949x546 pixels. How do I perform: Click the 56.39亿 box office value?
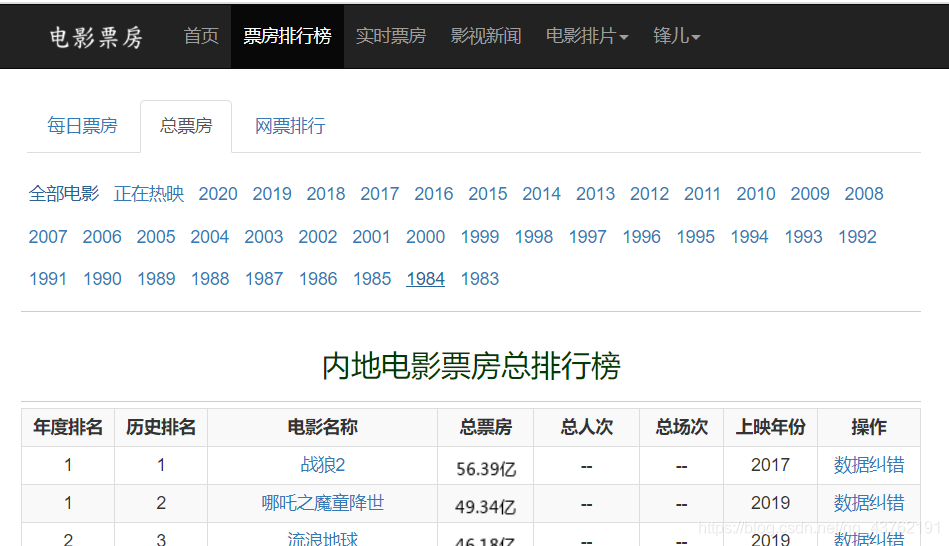click(x=485, y=469)
